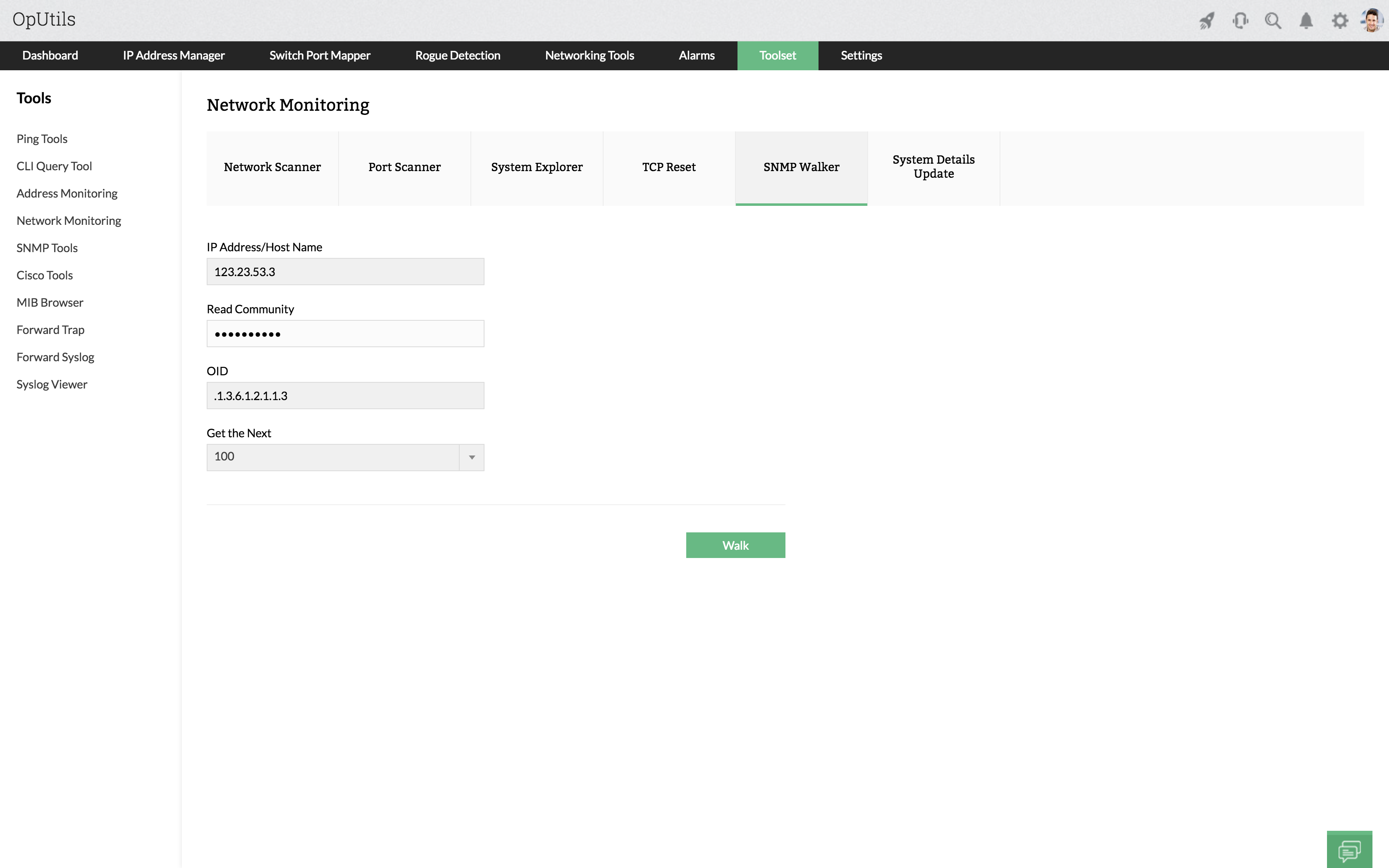This screenshot has height=868, width=1389.
Task: Select the System Details Update tab
Action: pos(933,167)
